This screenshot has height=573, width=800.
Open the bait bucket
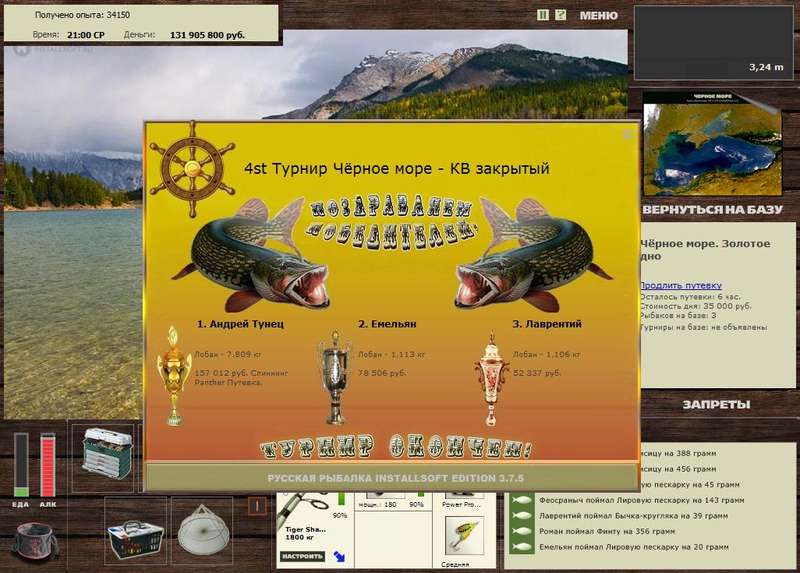34,542
